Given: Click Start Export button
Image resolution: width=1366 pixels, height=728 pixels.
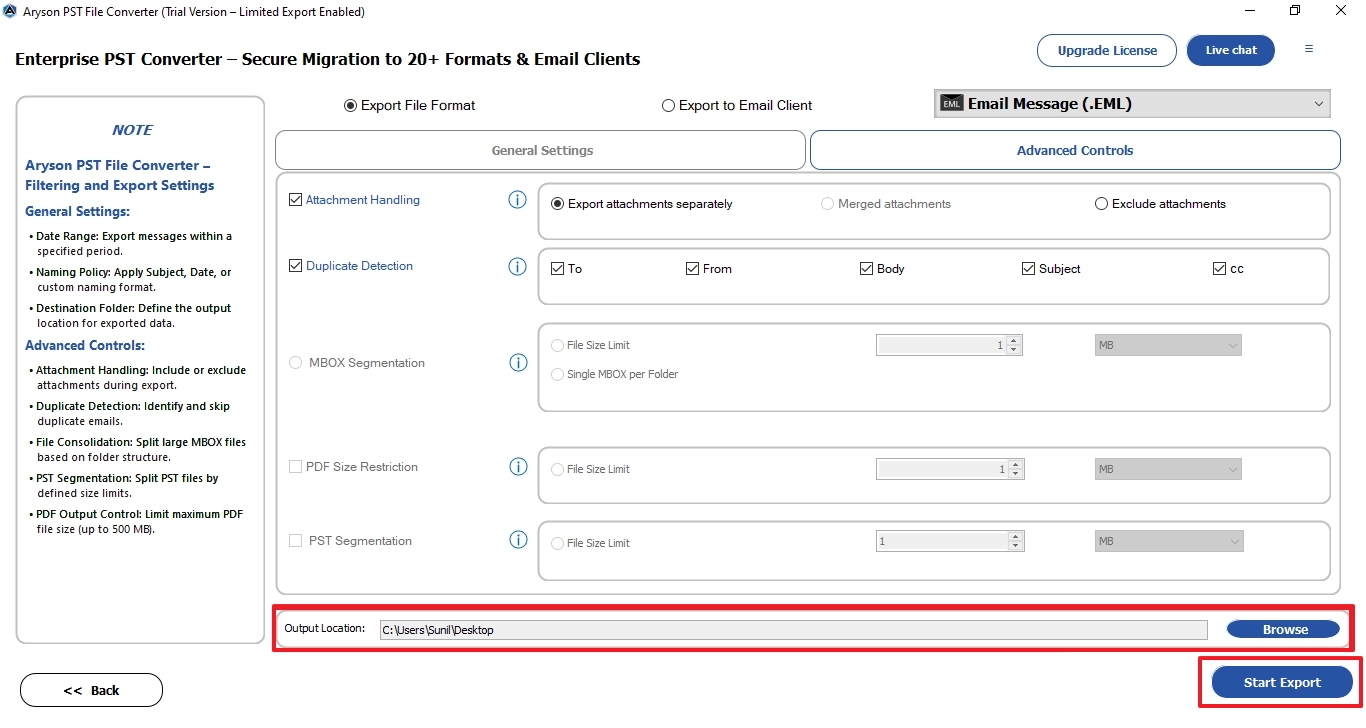Looking at the screenshot, I should pos(1282,682).
